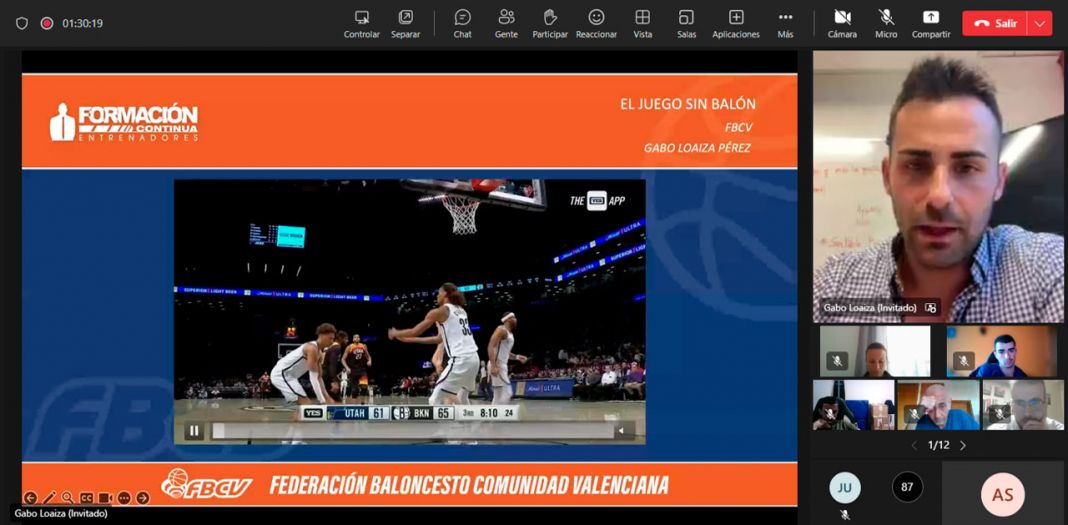Select the center bottom participant thumbnail in blue shirt
This screenshot has height=525, width=1068.
[938, 404]
